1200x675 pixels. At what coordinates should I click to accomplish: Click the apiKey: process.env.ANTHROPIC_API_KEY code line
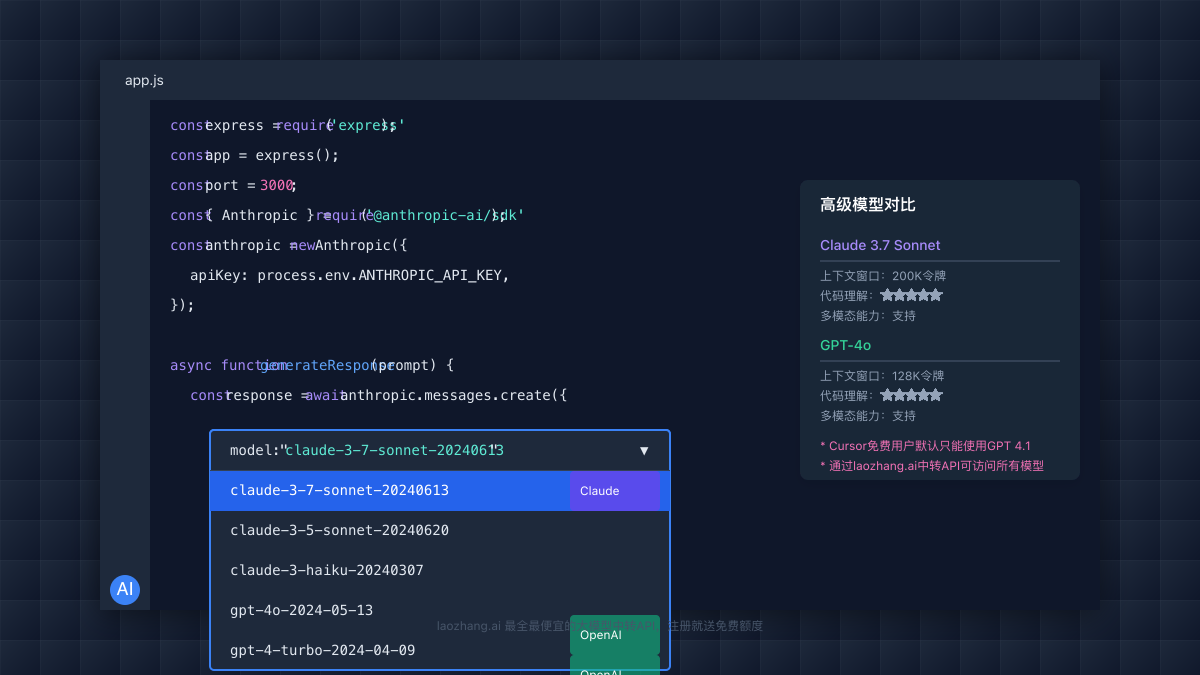tap(350, 275)
